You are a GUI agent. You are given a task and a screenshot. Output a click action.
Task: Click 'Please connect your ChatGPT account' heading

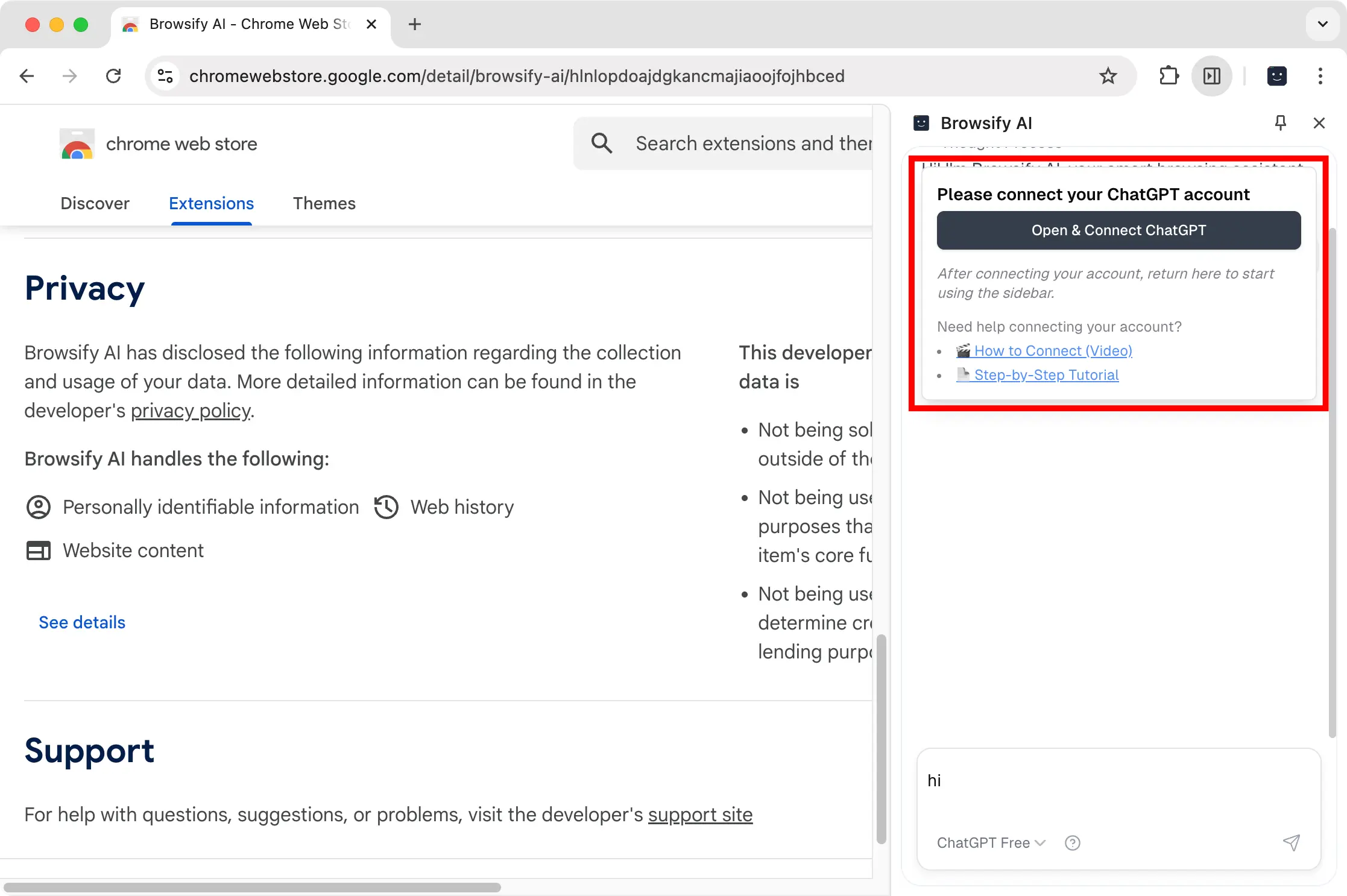[x=1093, y=194]
